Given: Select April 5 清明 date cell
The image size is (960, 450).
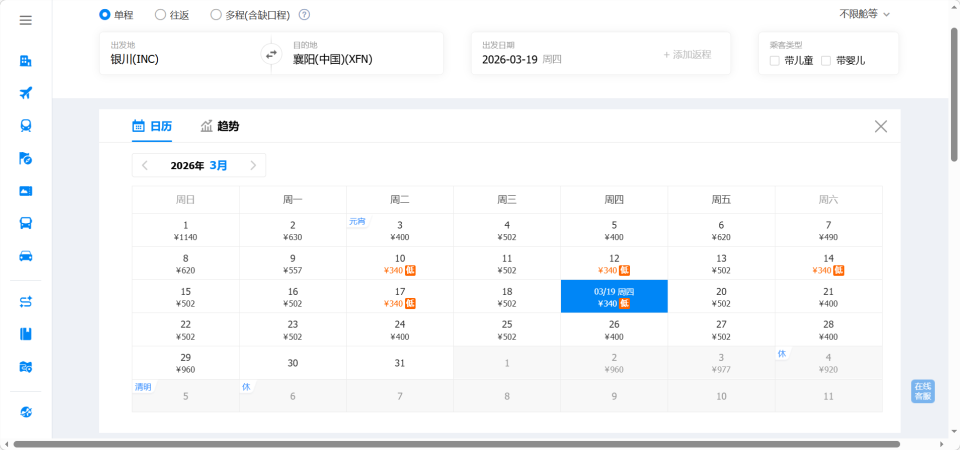Looking at the screenshot, I should point(186,396).
